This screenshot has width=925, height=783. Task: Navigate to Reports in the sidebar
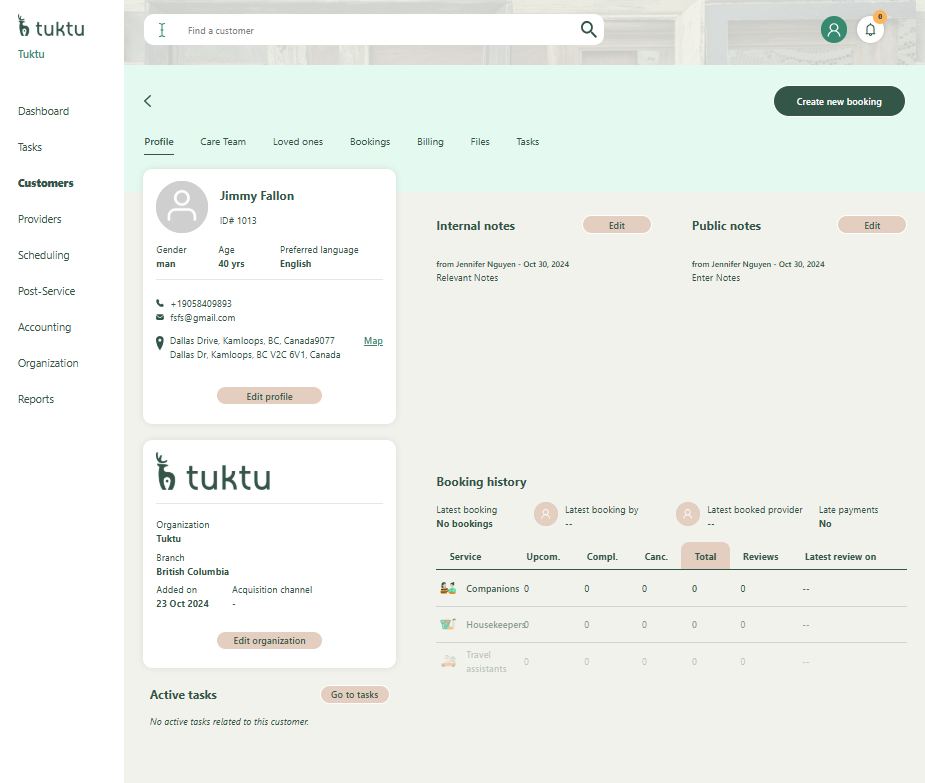click(x=36, y=399)
